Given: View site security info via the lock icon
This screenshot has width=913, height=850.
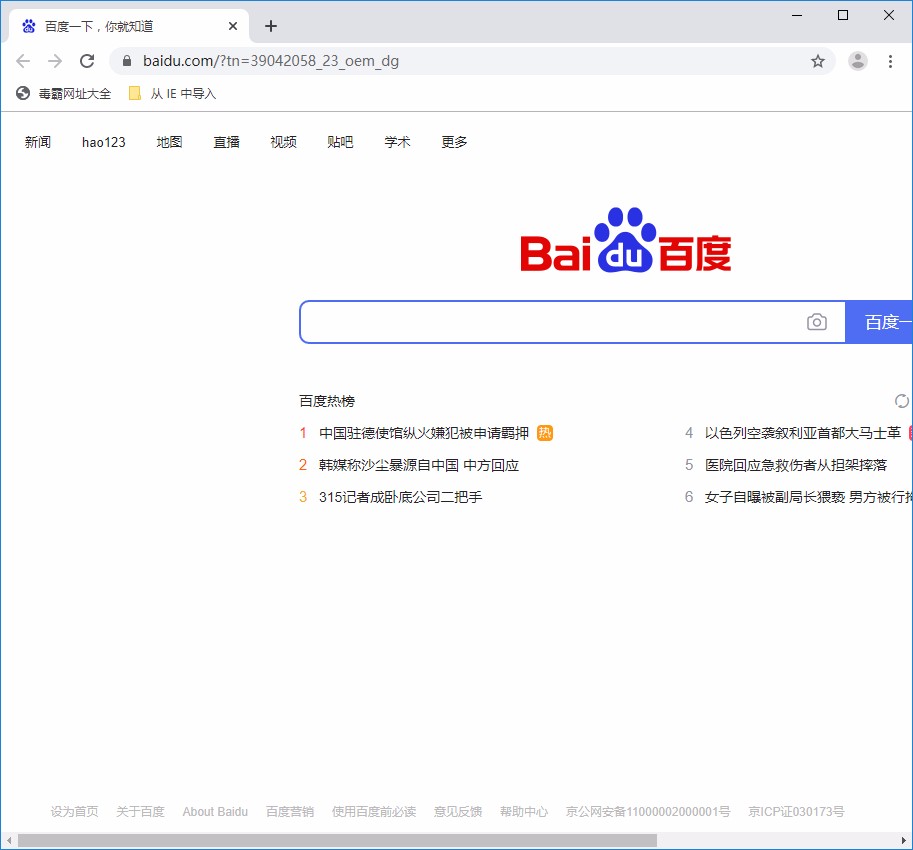Looking at the screenshot, I should pos(126,61).
